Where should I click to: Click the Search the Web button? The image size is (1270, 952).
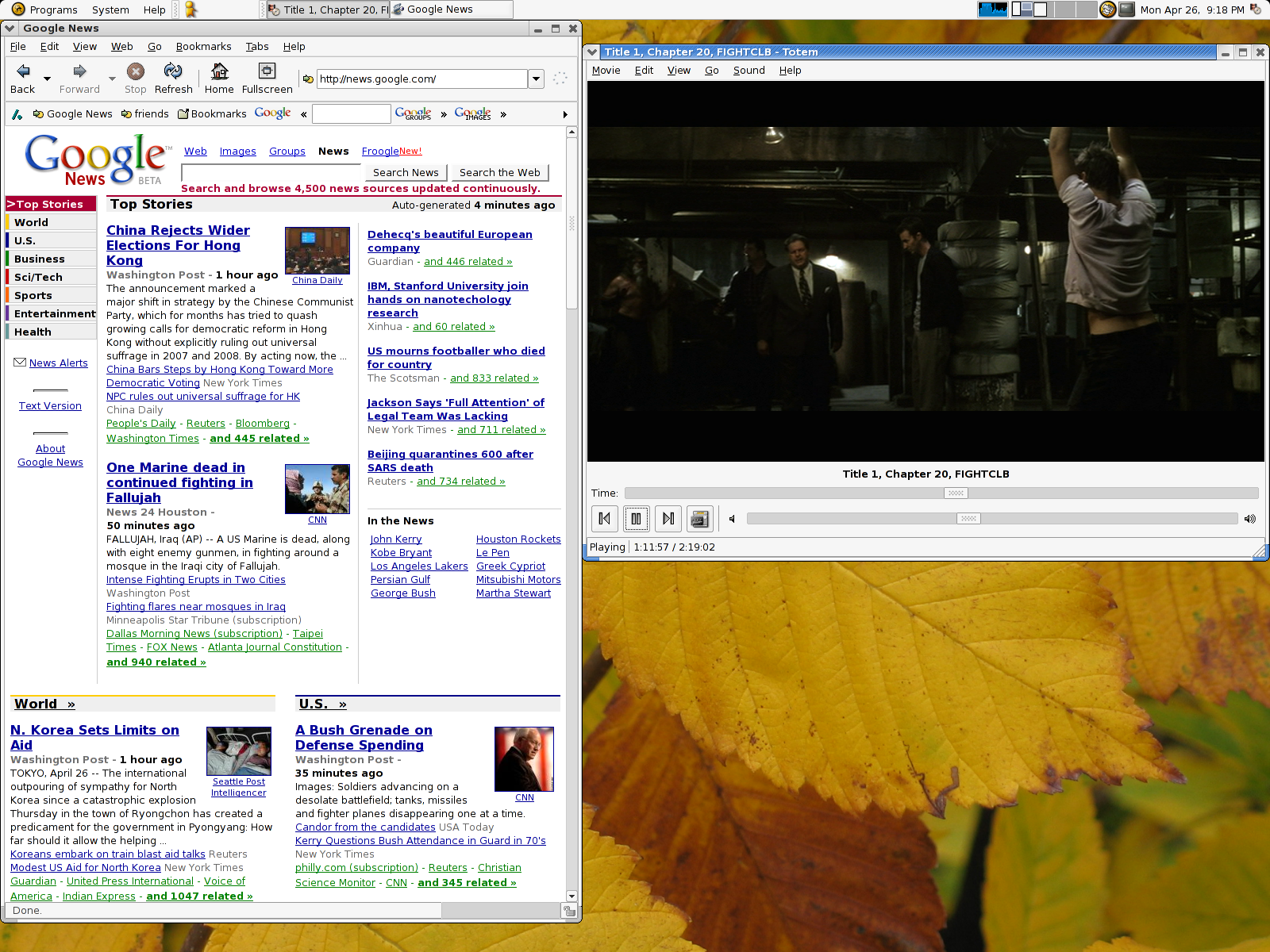pyautogui.click(x=500, y=172)
